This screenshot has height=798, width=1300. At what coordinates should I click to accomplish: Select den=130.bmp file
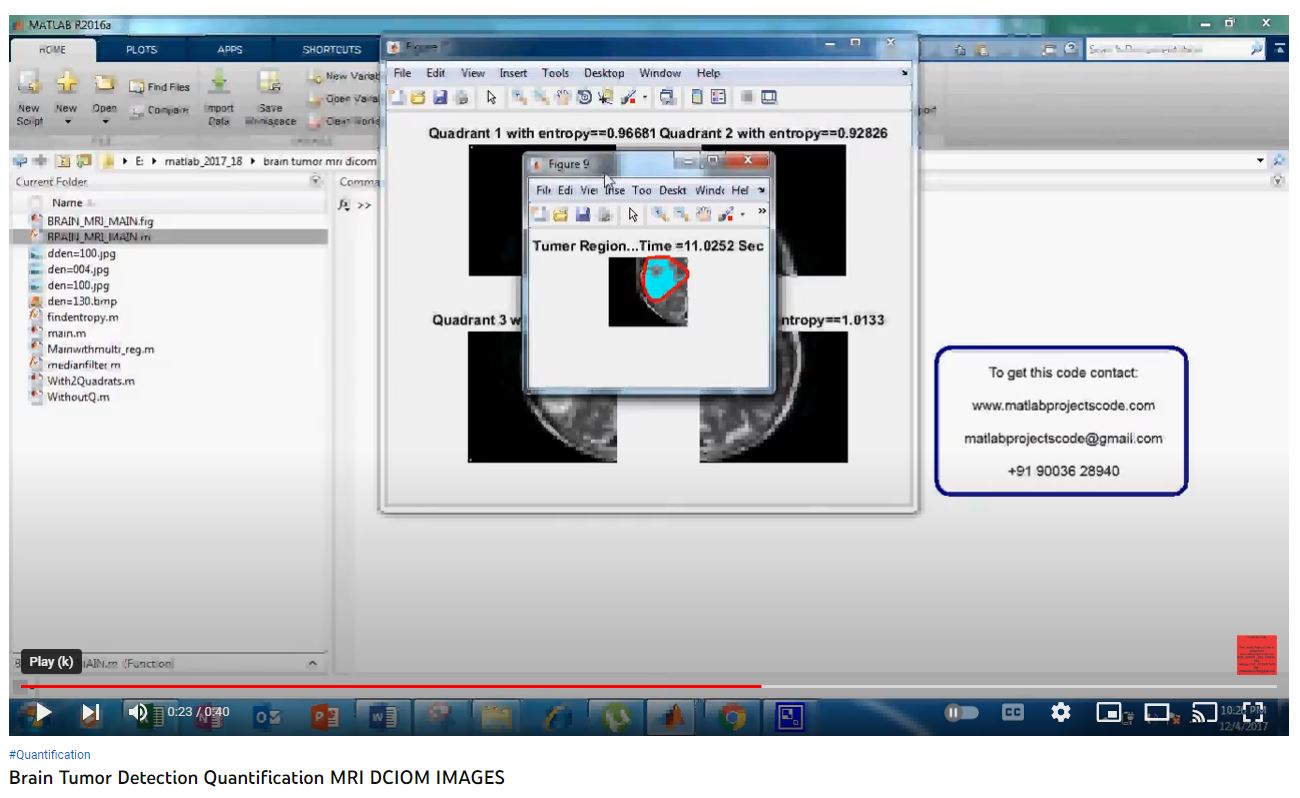[81, 301]
